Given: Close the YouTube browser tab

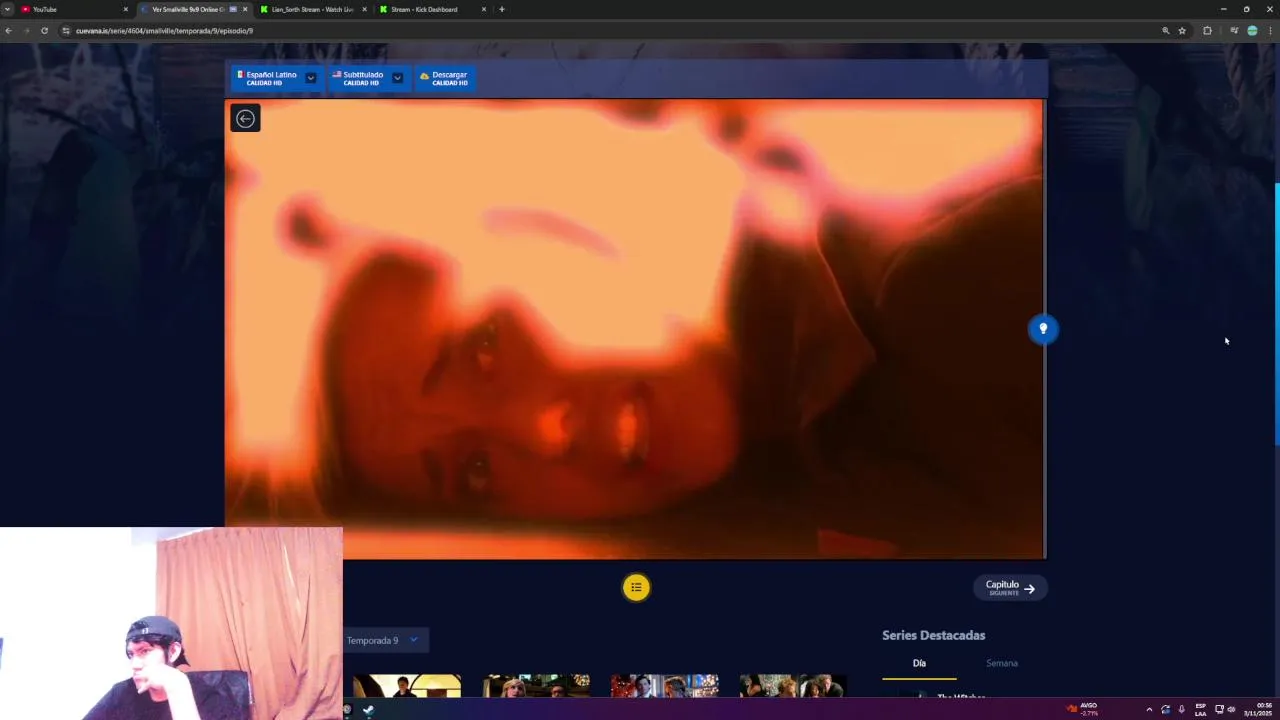Looking at the screenshot, I should (x=125, y=9).
